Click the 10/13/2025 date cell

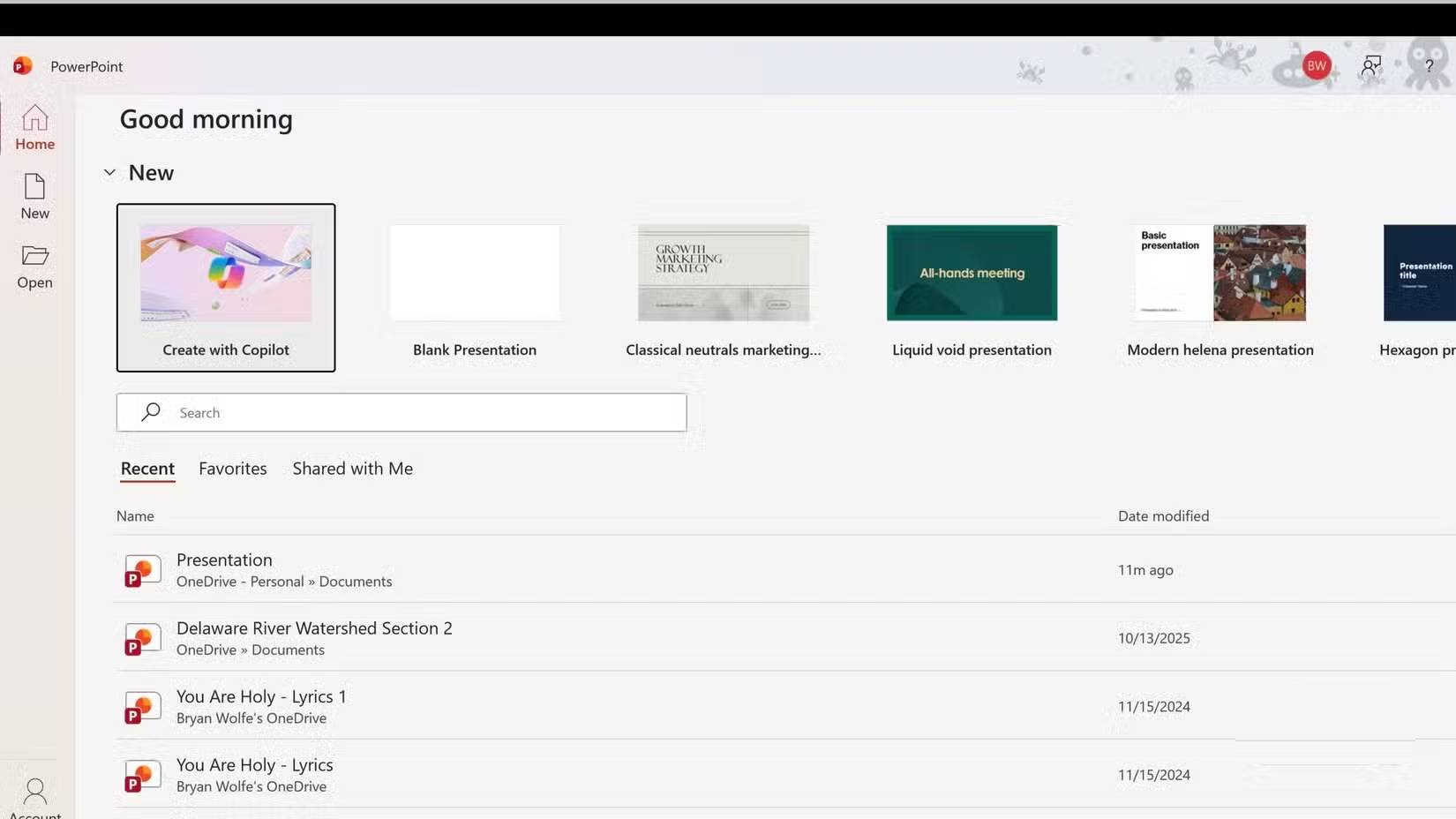tap(1154, 638)
